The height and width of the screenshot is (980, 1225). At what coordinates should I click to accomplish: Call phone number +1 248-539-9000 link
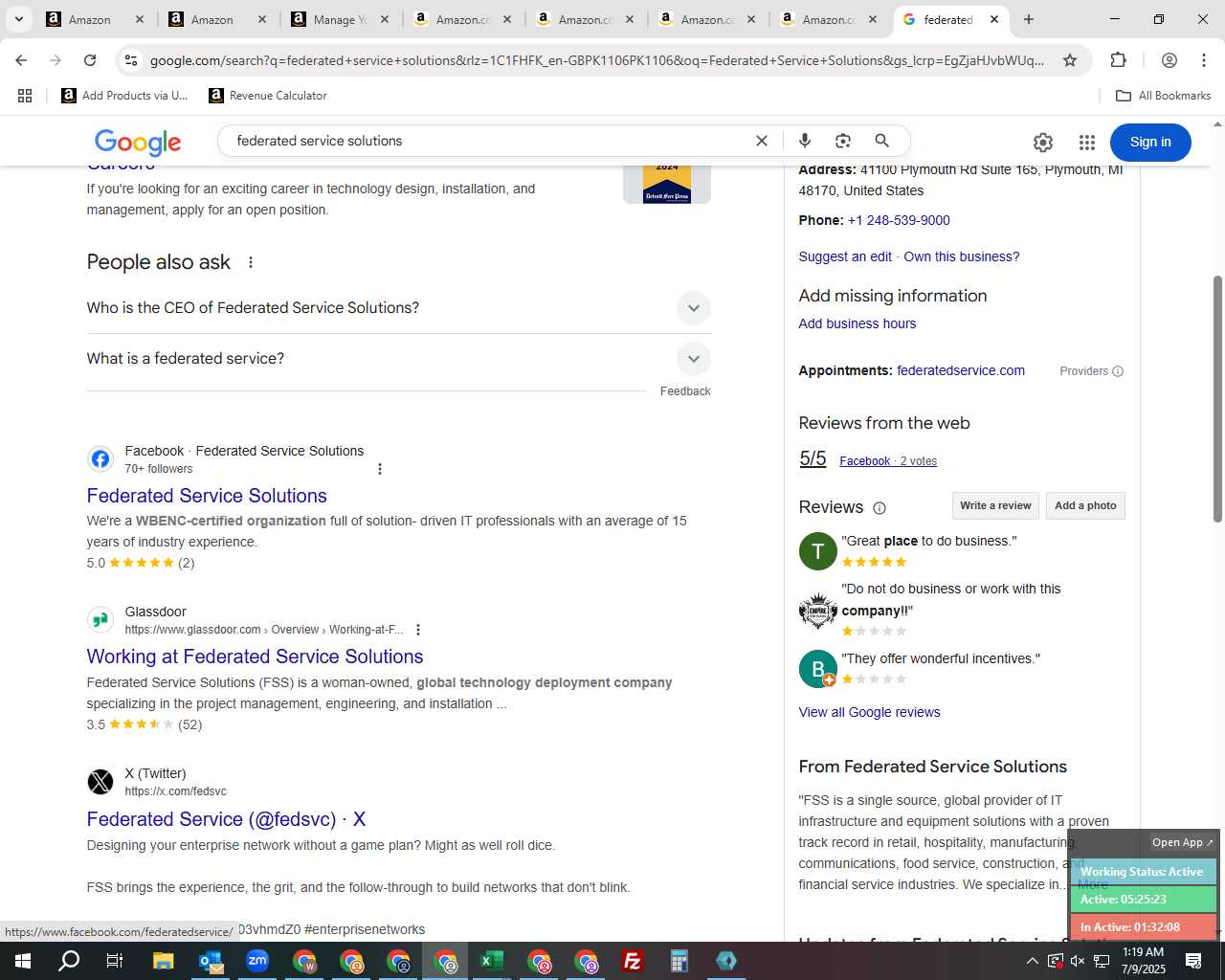899,221
